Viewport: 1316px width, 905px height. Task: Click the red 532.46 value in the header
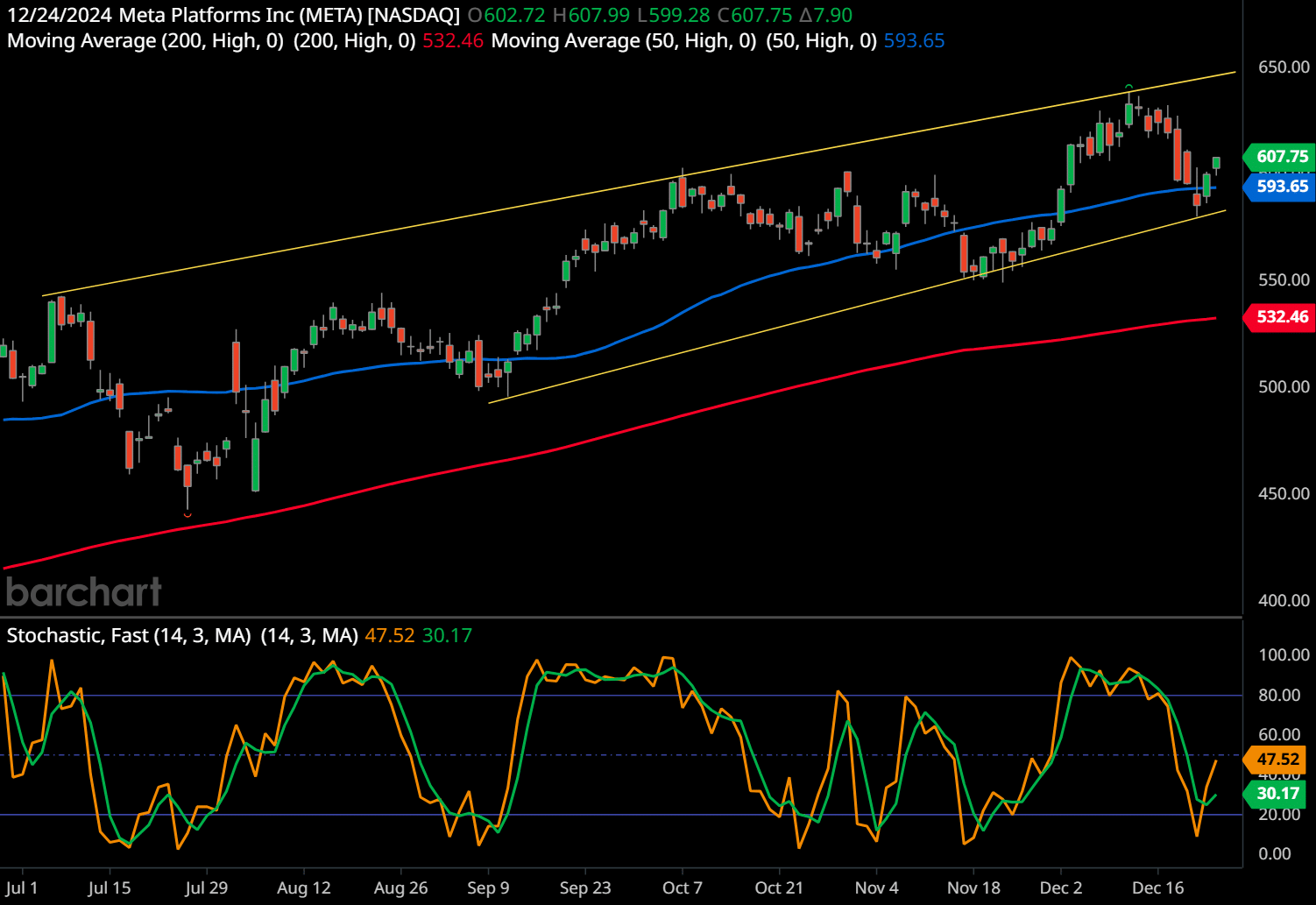(x=453, y=40)
